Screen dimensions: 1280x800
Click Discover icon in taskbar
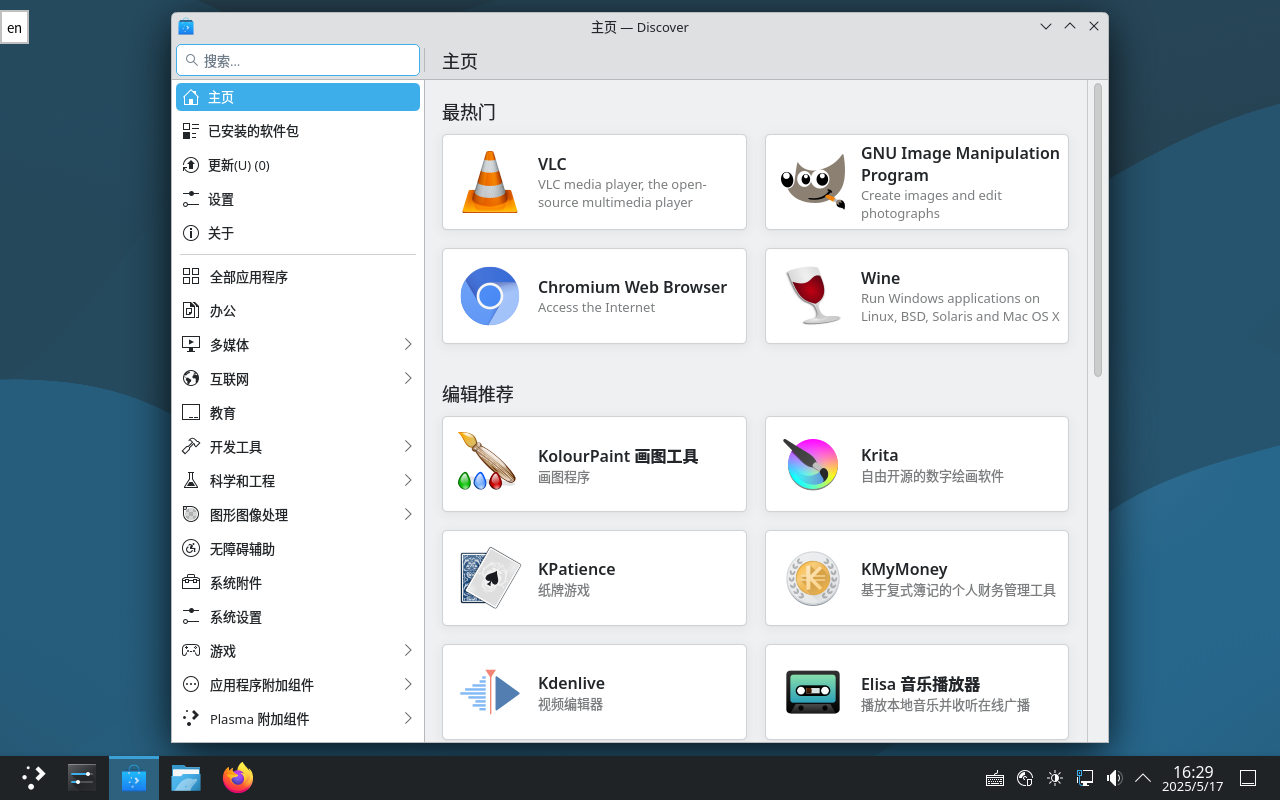(x=134, y=778)
